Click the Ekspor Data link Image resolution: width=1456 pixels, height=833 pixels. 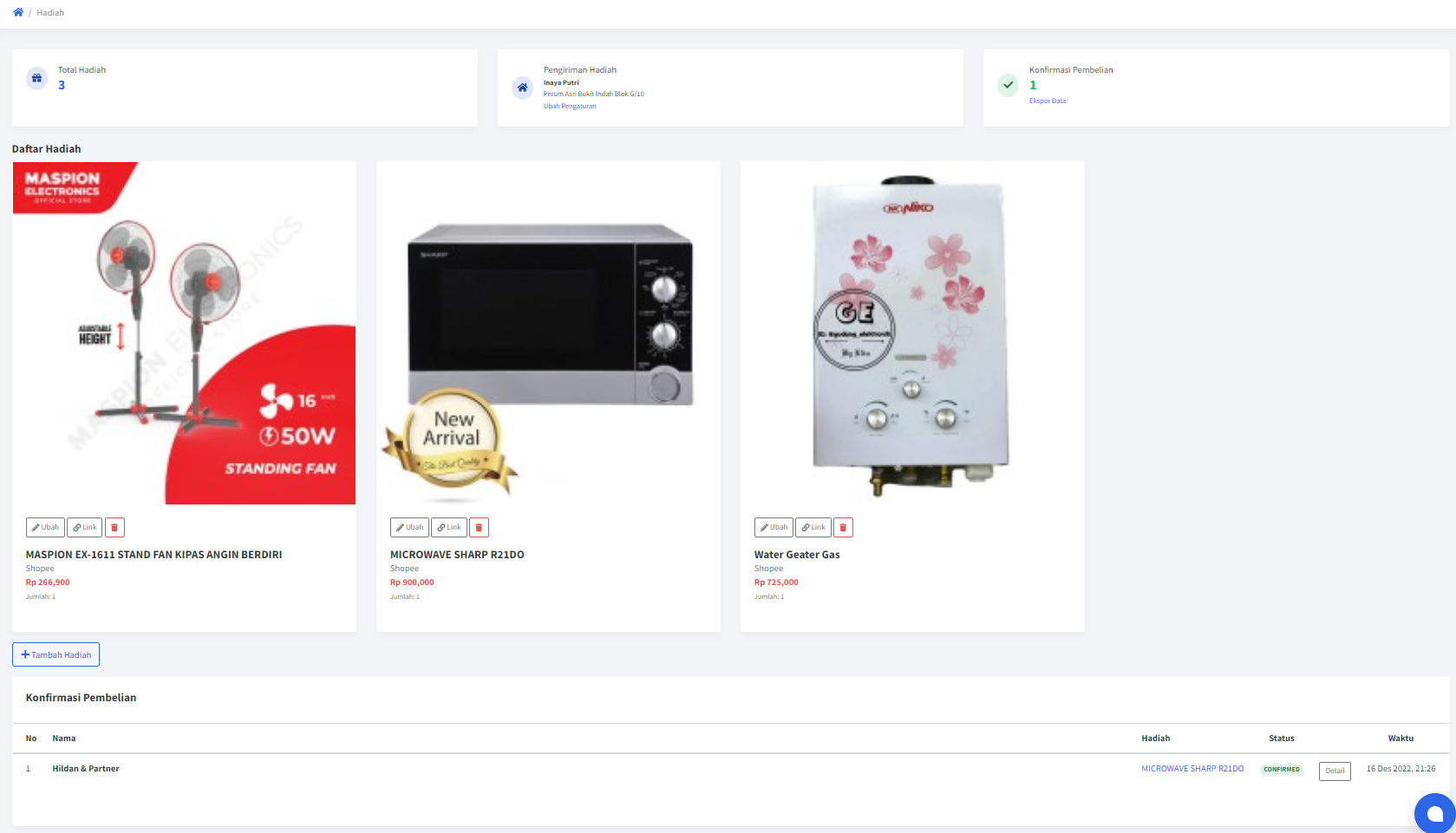[x=1048, y=101]
